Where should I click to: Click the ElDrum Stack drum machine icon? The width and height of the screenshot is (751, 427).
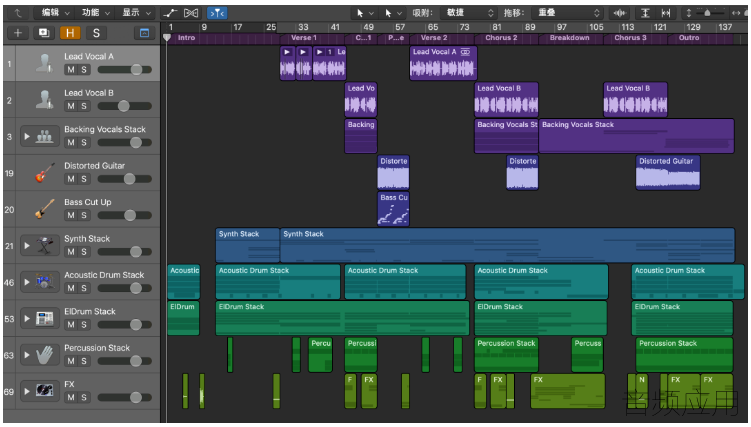pos(45,318)
